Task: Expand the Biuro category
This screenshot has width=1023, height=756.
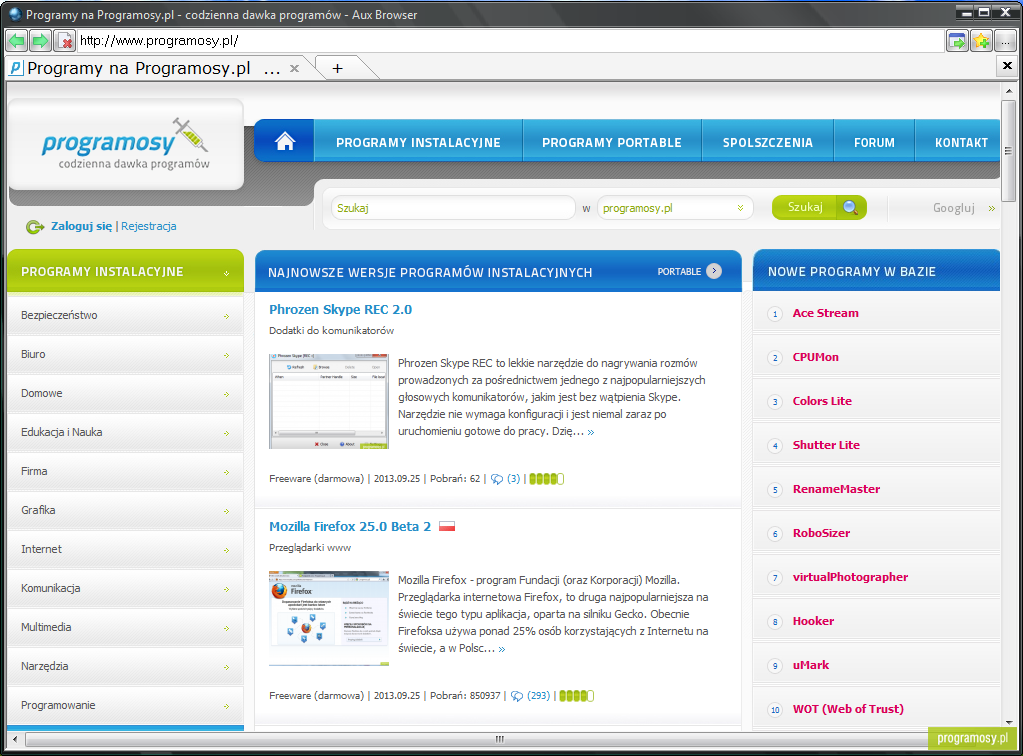Action: click(x=125, y=355)
